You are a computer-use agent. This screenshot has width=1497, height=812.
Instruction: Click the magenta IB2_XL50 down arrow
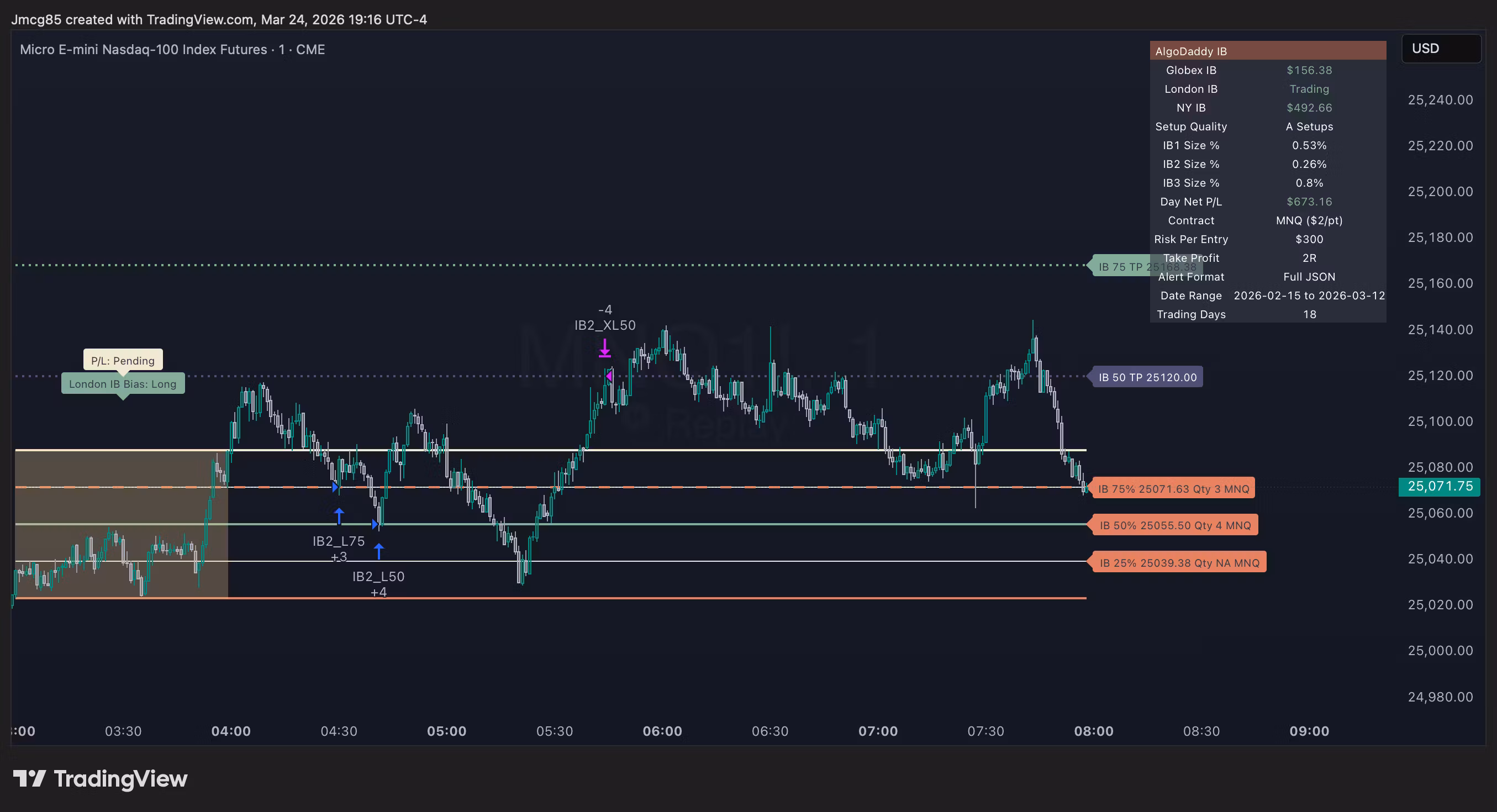pyautogui.click(x=604, y=348)
